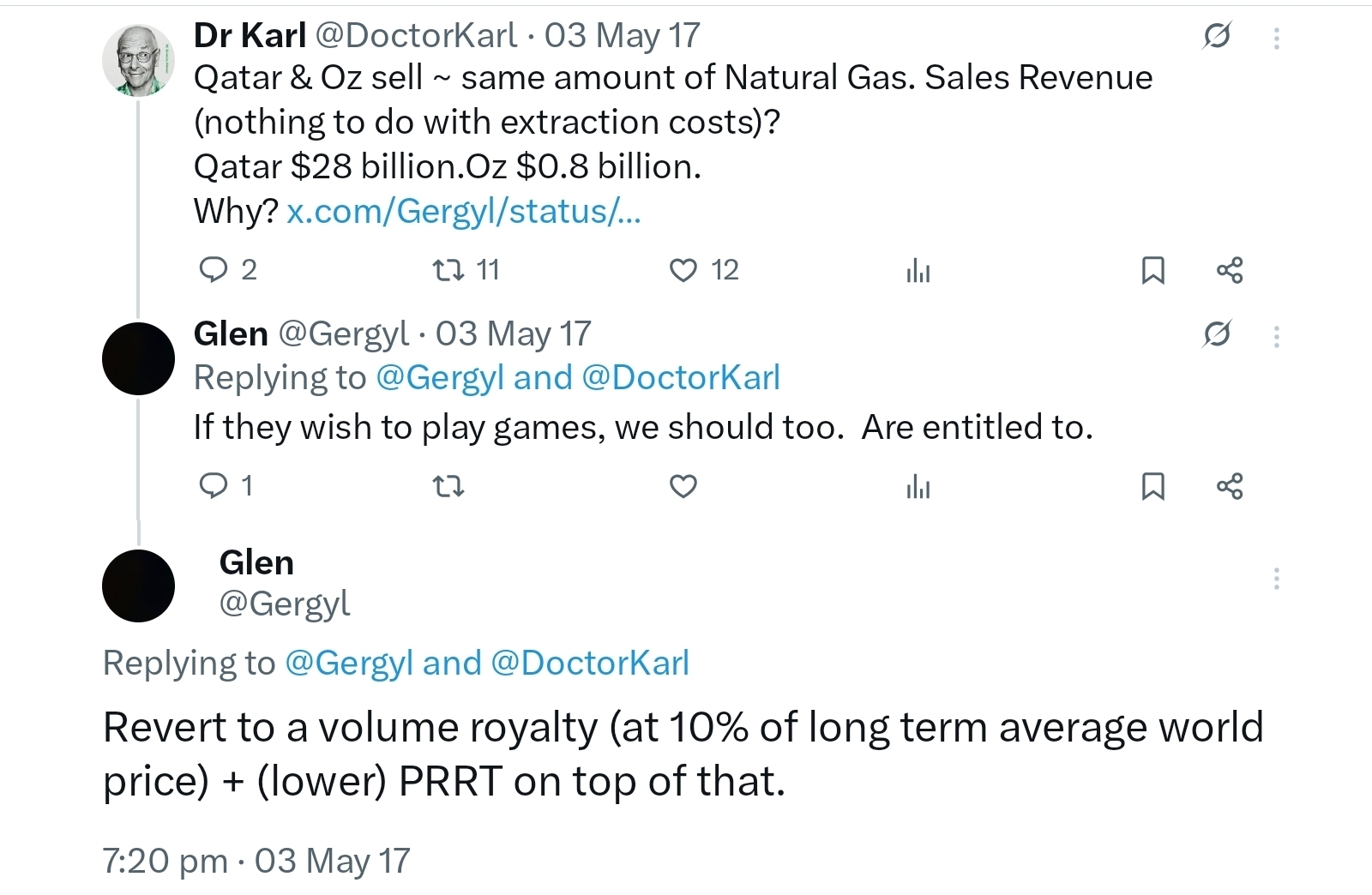Screen dimensions: 1372x895
Task: View analytics for Dr Karl's tweet
Action: point(918,272)
